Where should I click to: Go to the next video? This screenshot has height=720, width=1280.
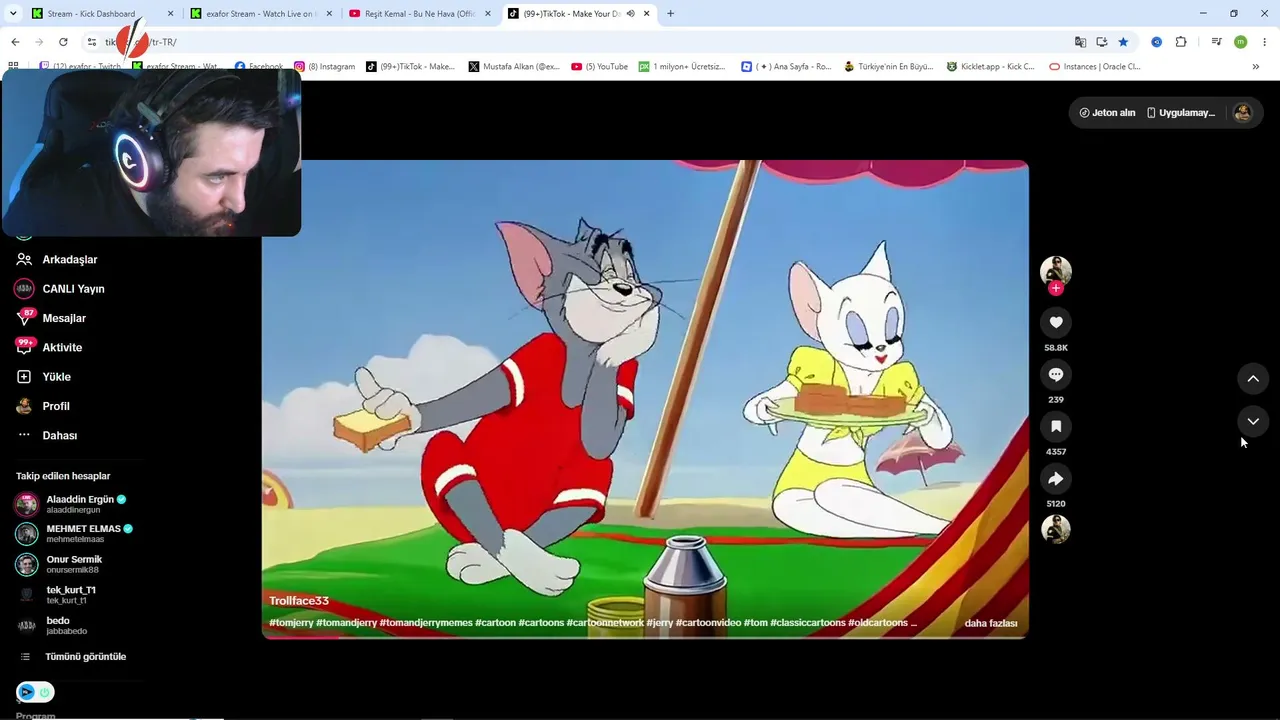1253,421
